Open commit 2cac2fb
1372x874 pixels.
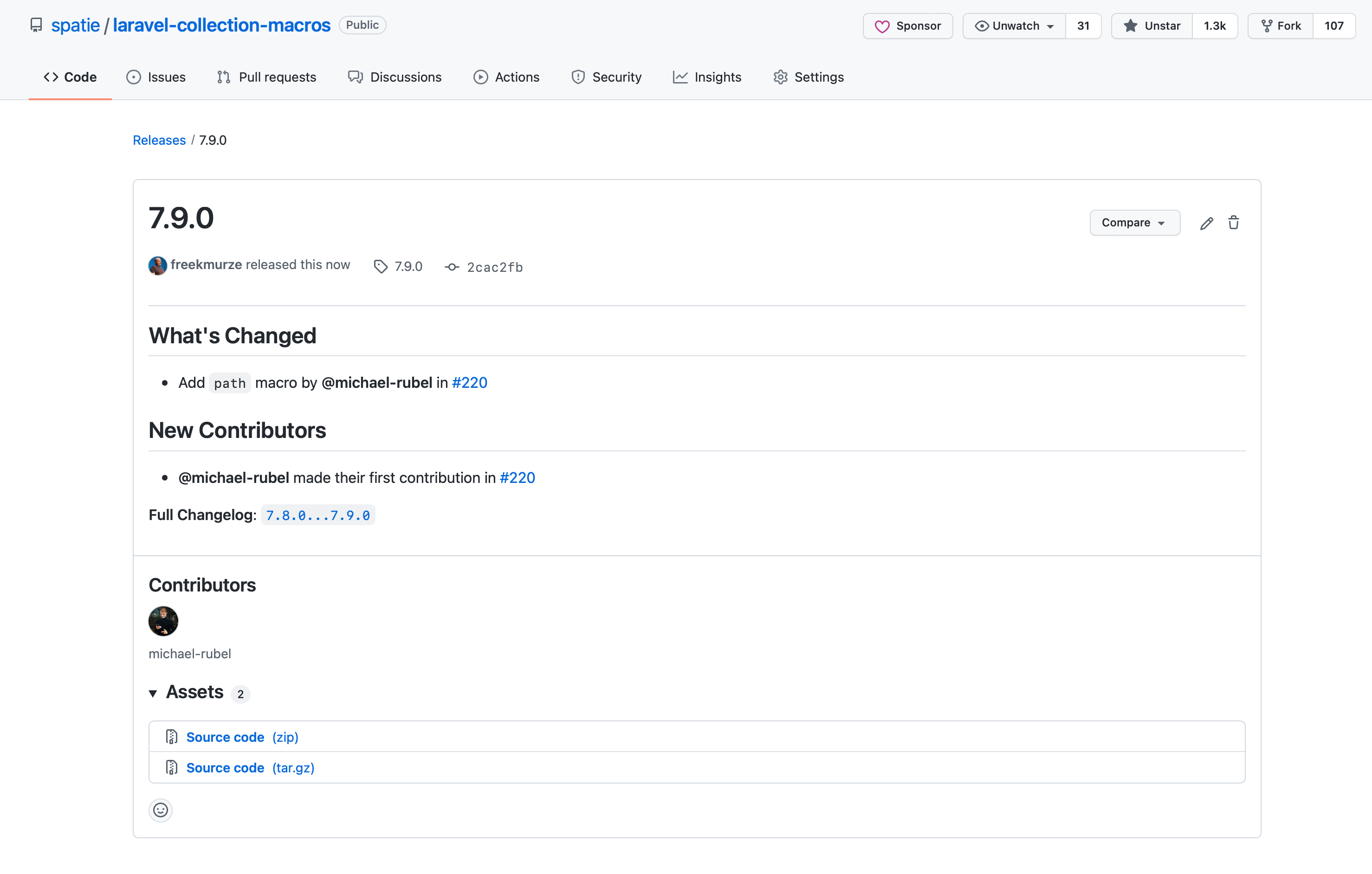pos(495,267)
